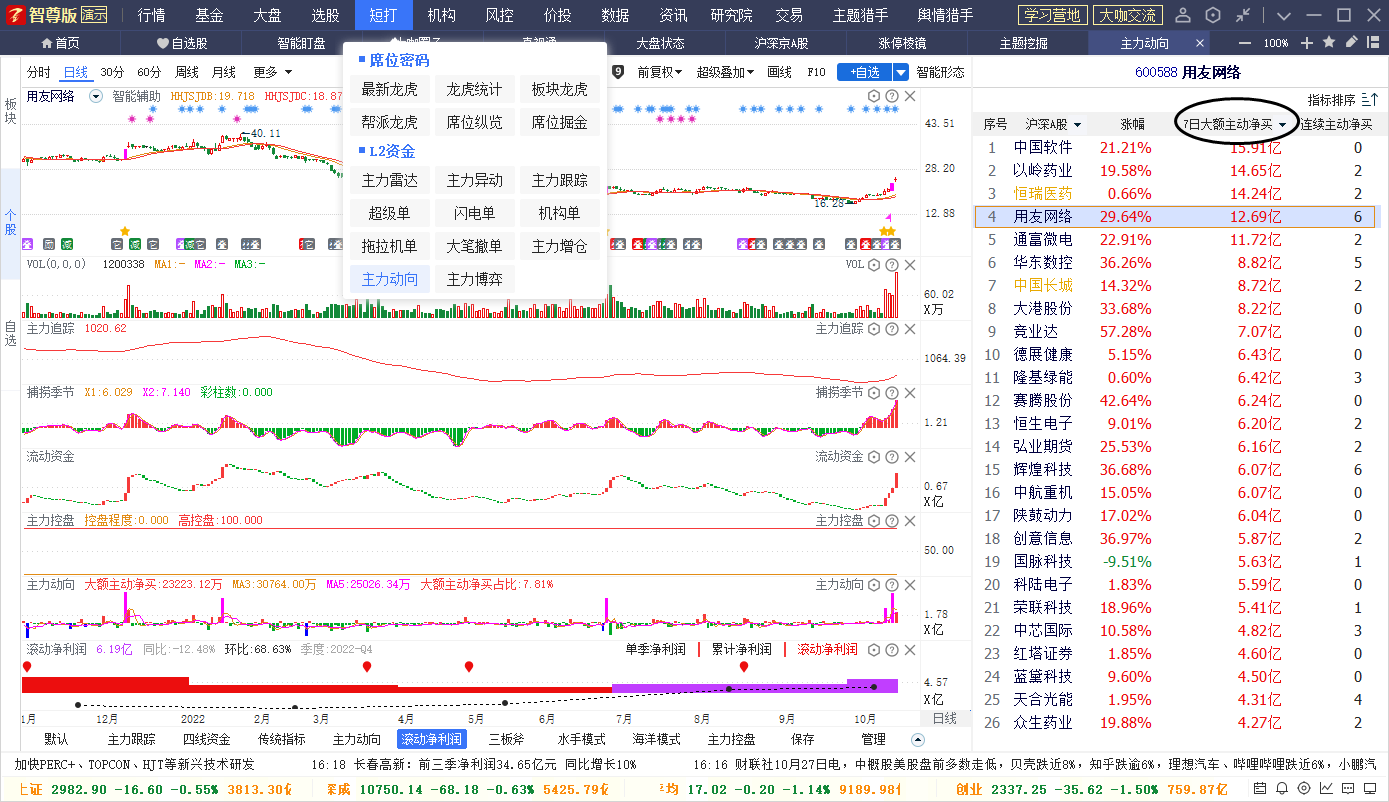Click the 首页 home tab
The image size is (1389, 802).
pos(60,43)
